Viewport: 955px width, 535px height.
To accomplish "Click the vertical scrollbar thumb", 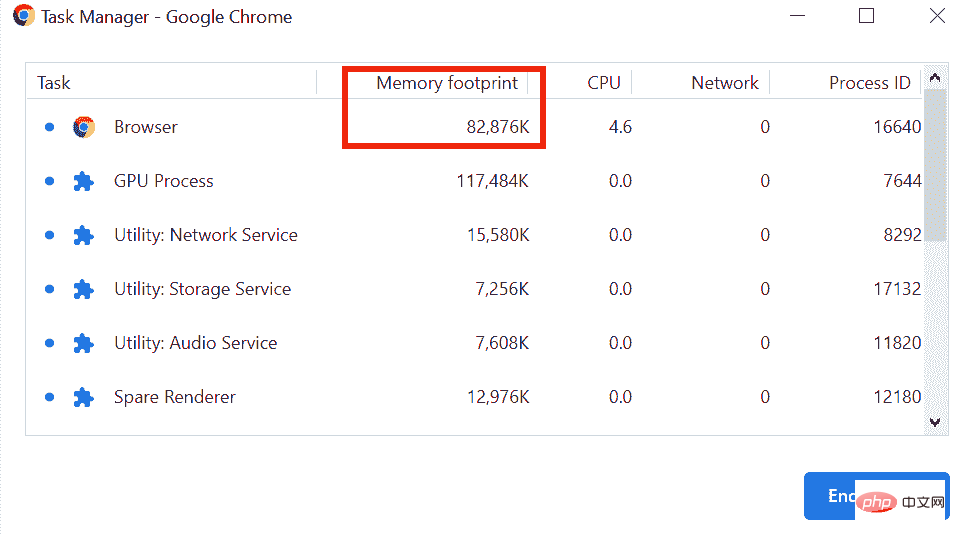I will pyautogui.click(x=934, y=165).
